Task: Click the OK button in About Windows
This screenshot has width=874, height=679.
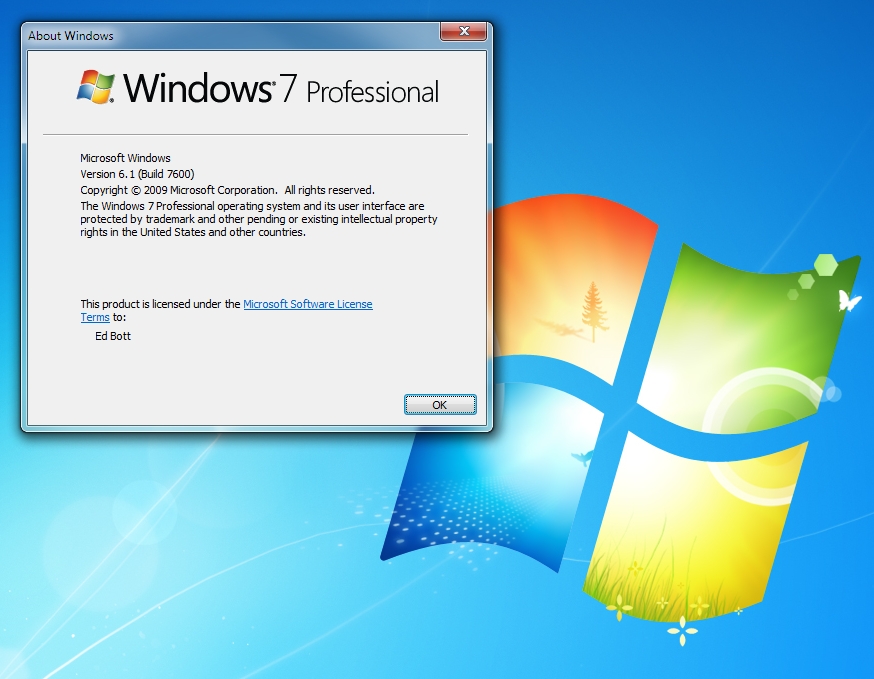Action: [x=440, y=405]
